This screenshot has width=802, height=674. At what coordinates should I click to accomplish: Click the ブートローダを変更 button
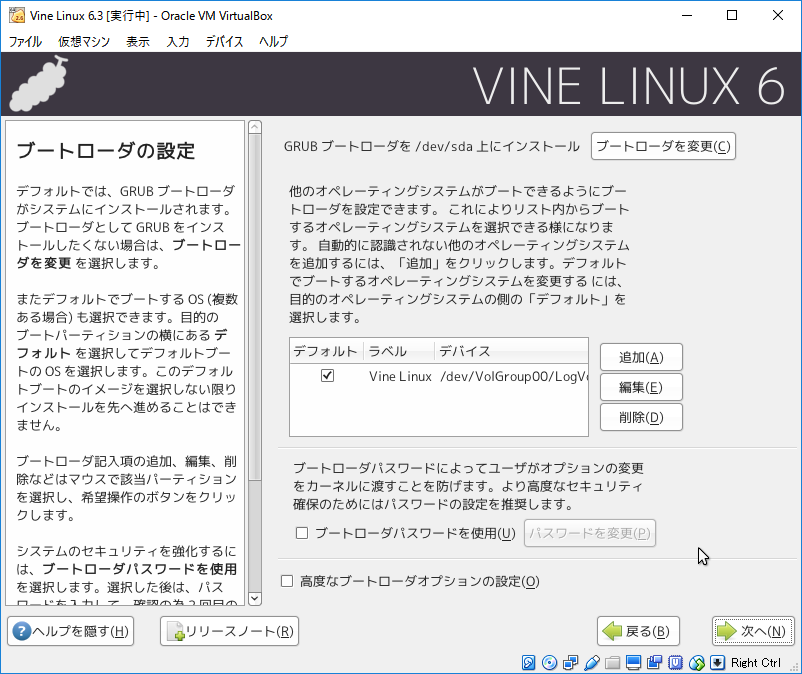click(663, 146)
